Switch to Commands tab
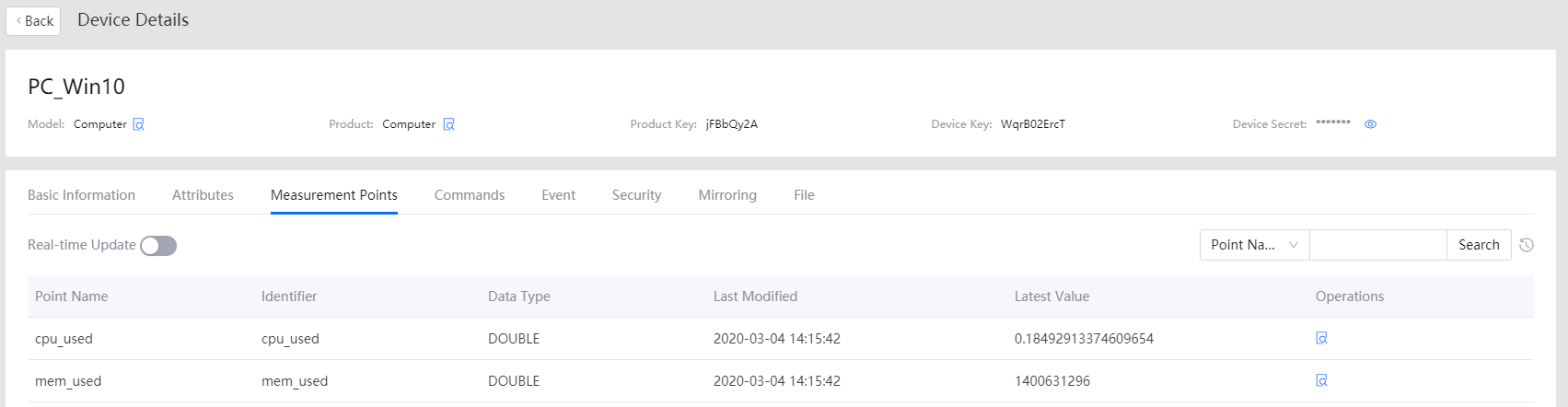The width and height of the screenshot is (1568, 407). [x=470, y=195]
